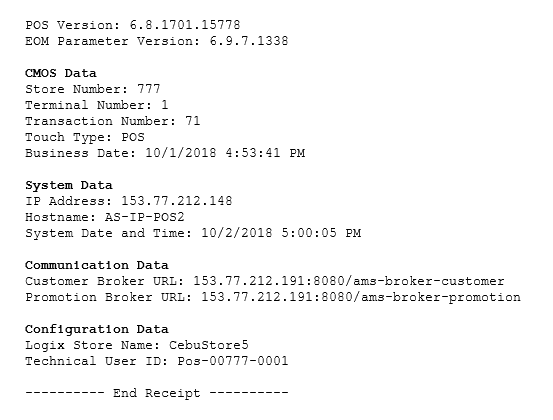Screen dimensions: 553x420
Task: Click the Communication Data heading
Action: (x=97, y=265)
